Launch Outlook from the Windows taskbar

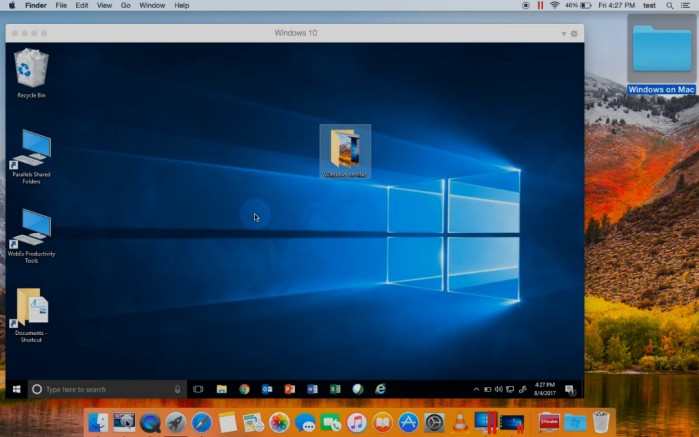(267, 389)
